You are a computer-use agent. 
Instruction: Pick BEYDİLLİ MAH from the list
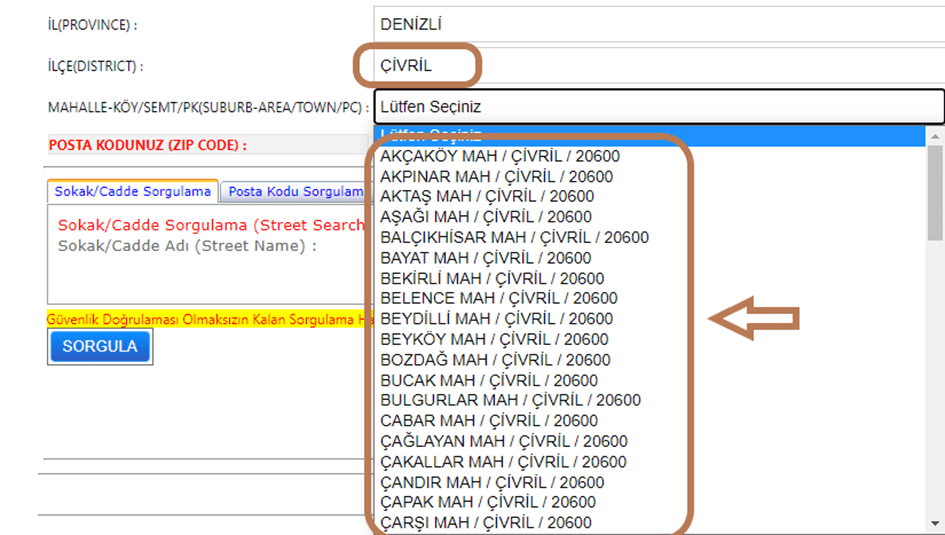(x=496, y=319)
